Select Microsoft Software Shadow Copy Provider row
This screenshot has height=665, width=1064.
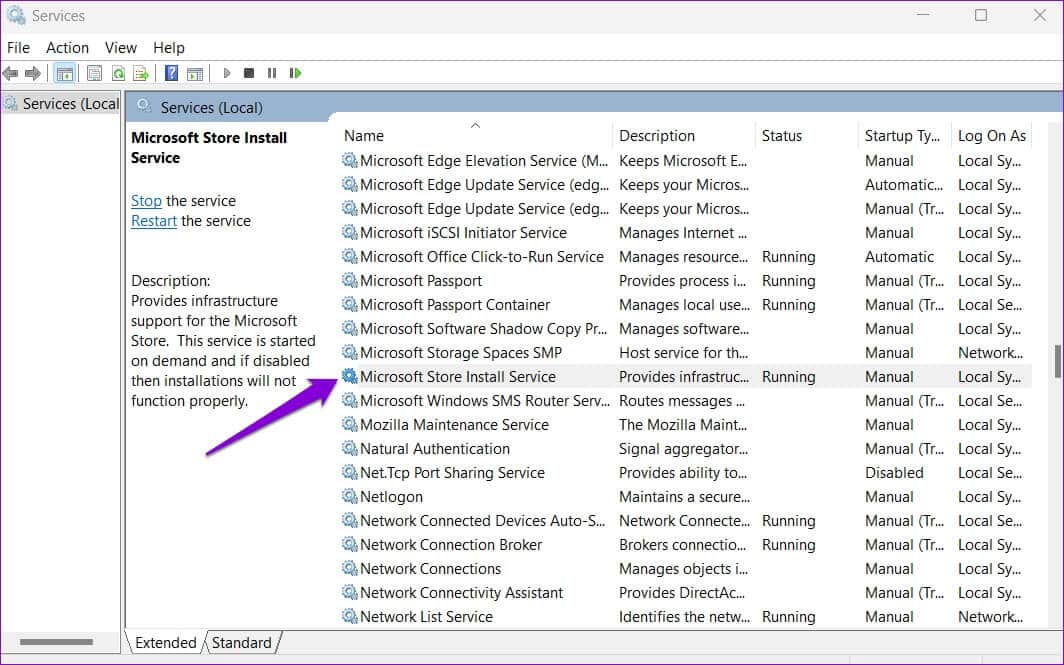tap(685, 328)
